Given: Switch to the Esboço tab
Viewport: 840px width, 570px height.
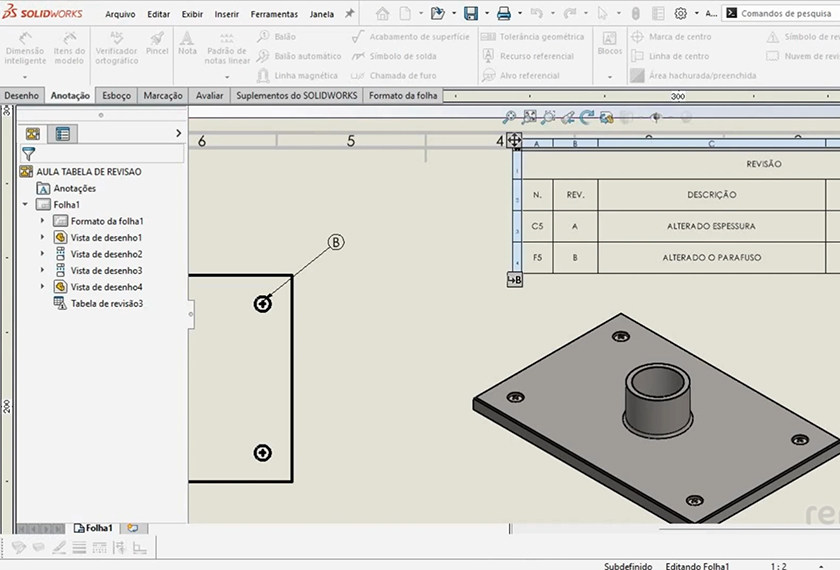Looking at the screenshot, I should [x=116, y=96].
